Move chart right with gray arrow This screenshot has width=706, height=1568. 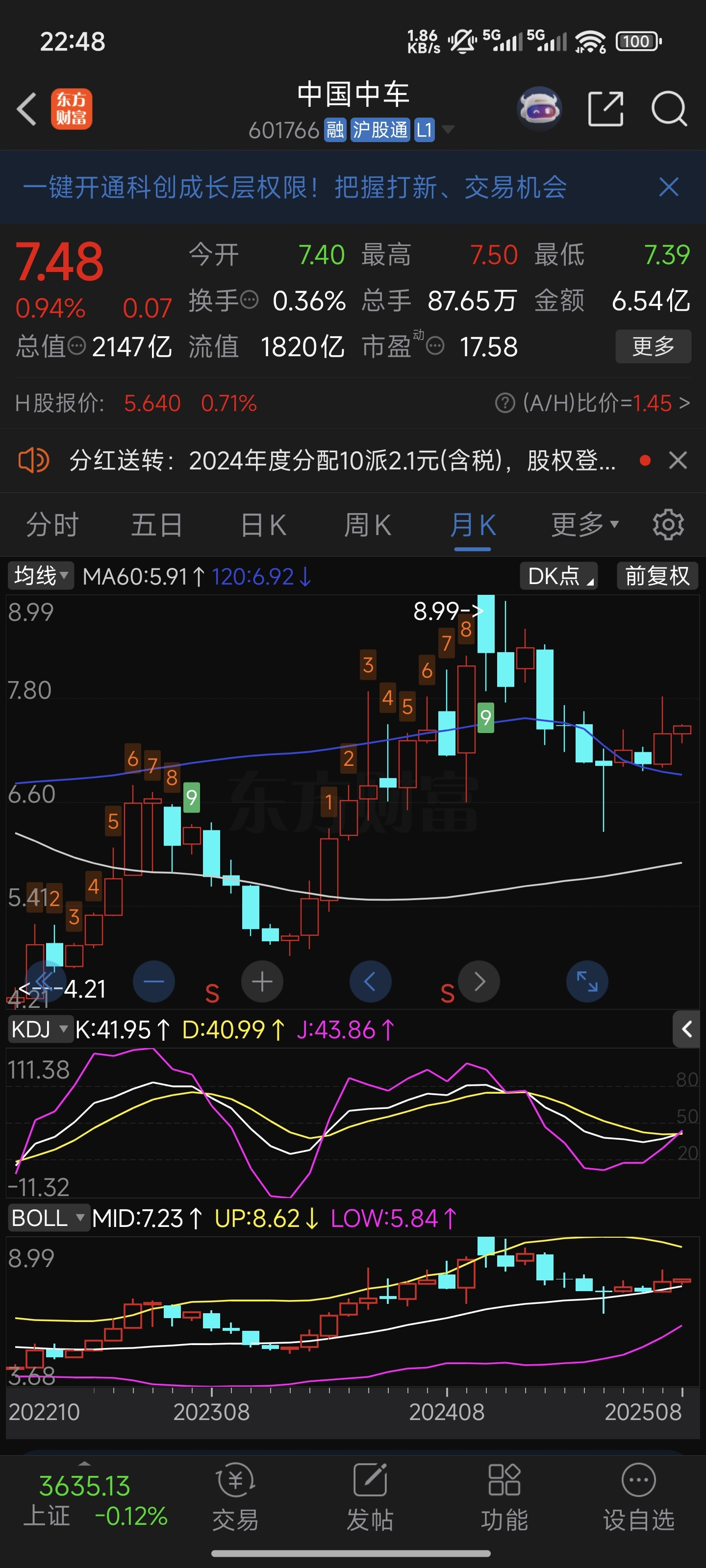coord(479,981)
